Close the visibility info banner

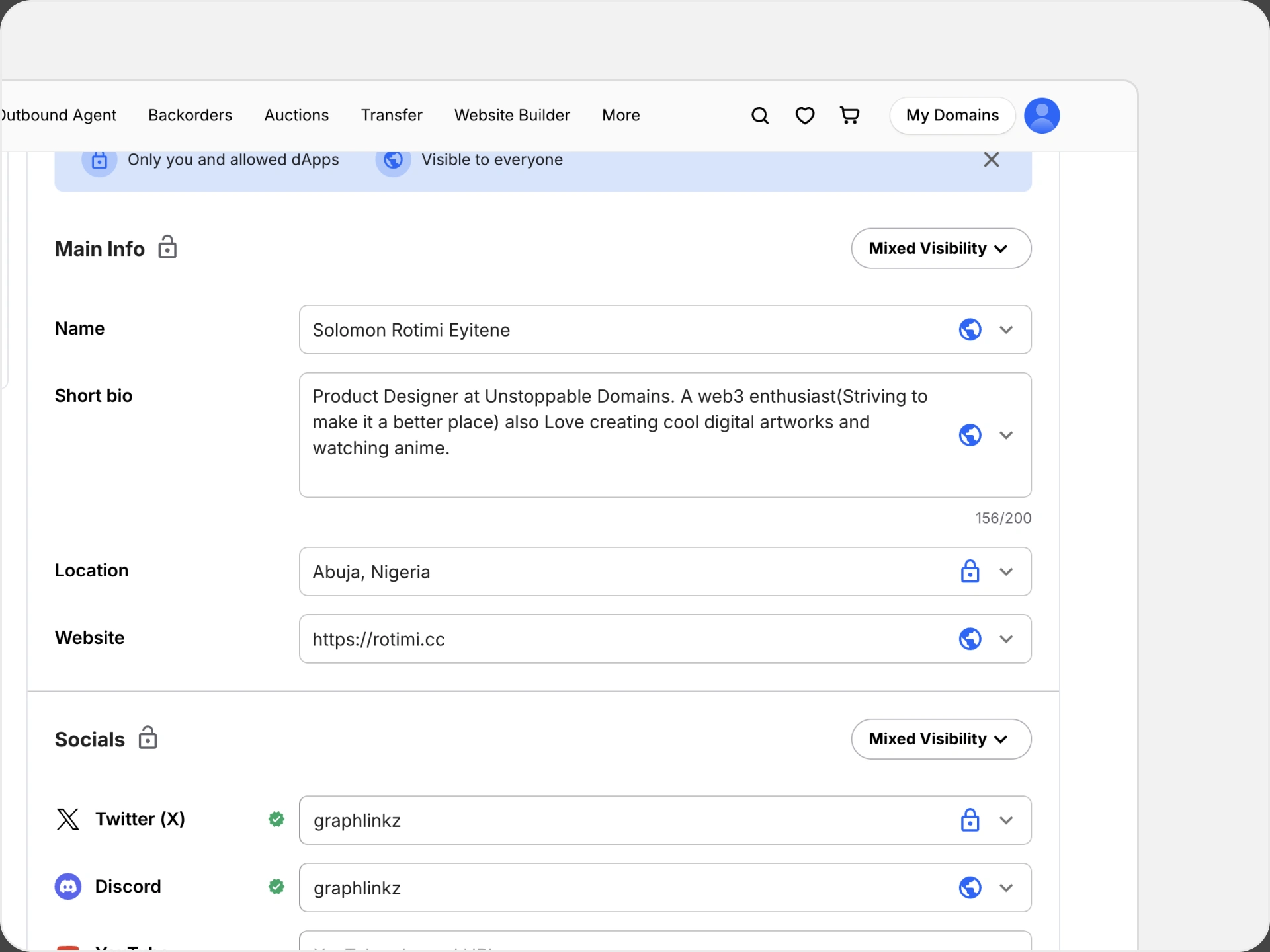click(991, 159)
